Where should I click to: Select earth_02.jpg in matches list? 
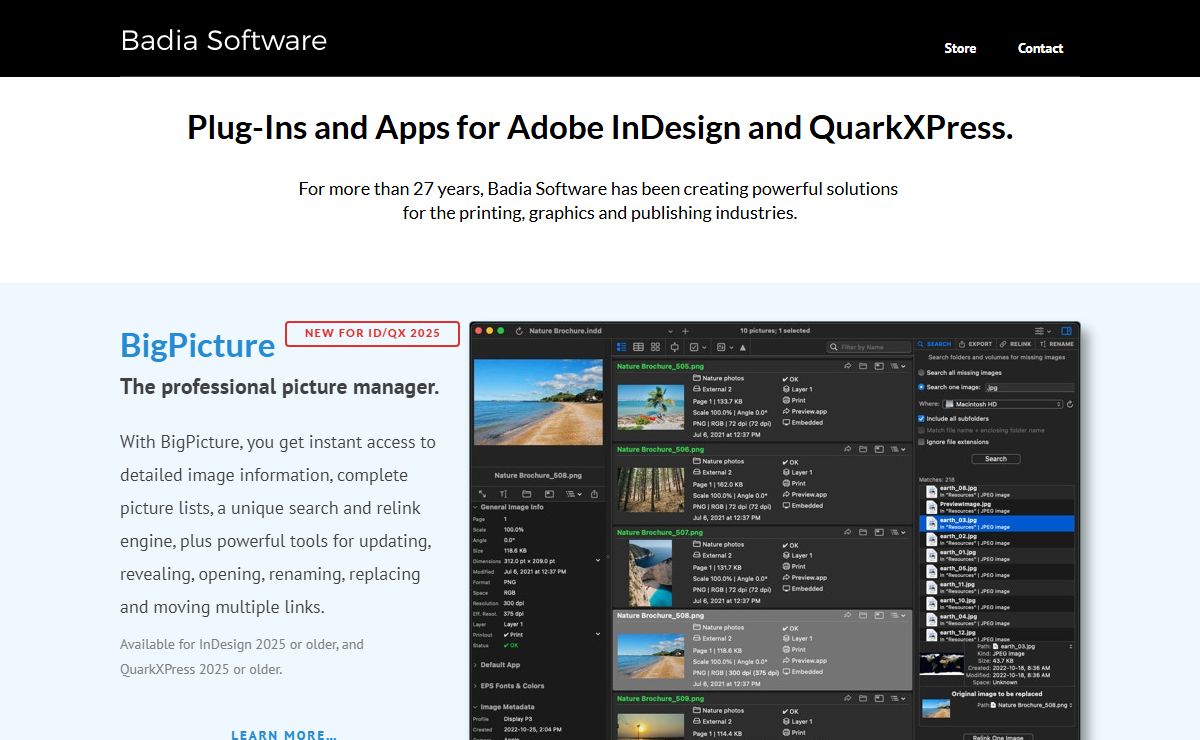tap(997, 540)
